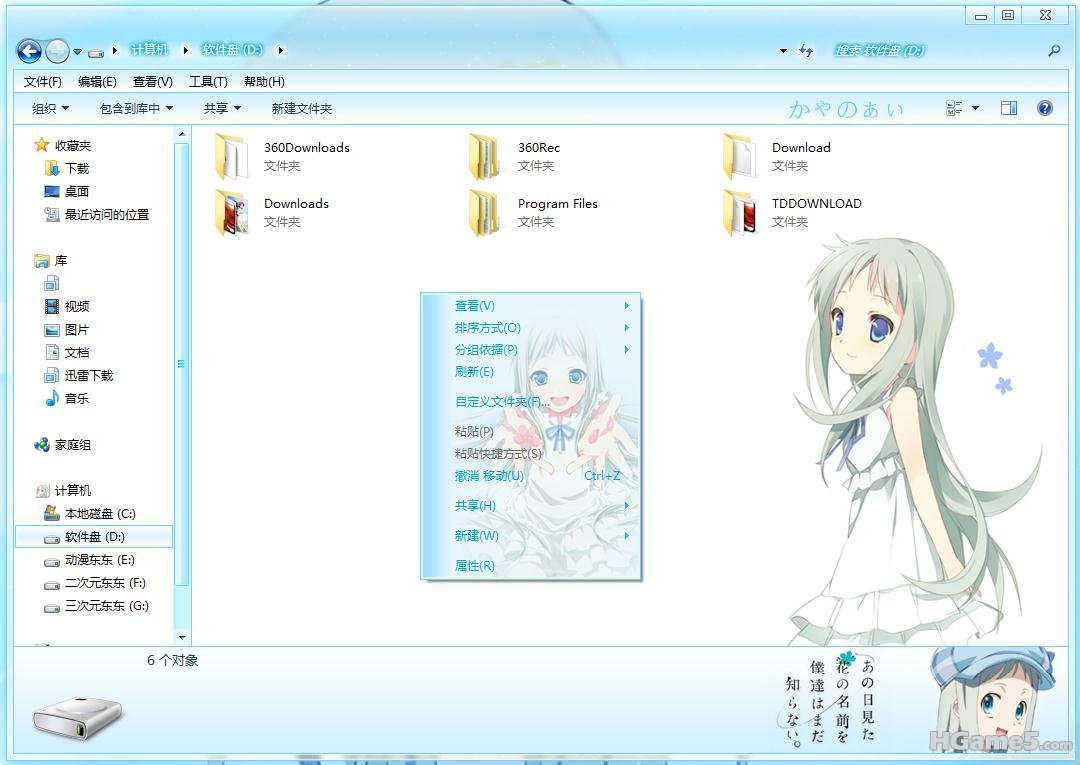Click the refresh icon beside the address bar
The image size is (1080, 765).
click(x=806, y=50)
